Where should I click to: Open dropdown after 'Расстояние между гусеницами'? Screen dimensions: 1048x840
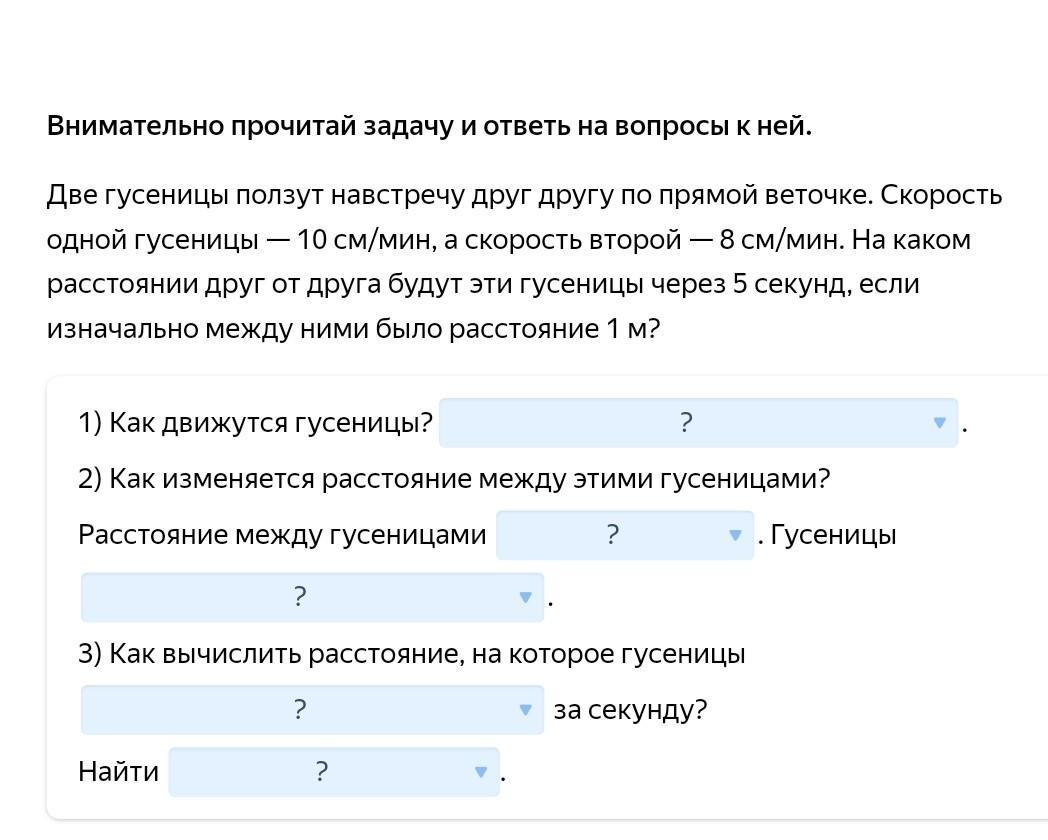click(x=625, y=535)
